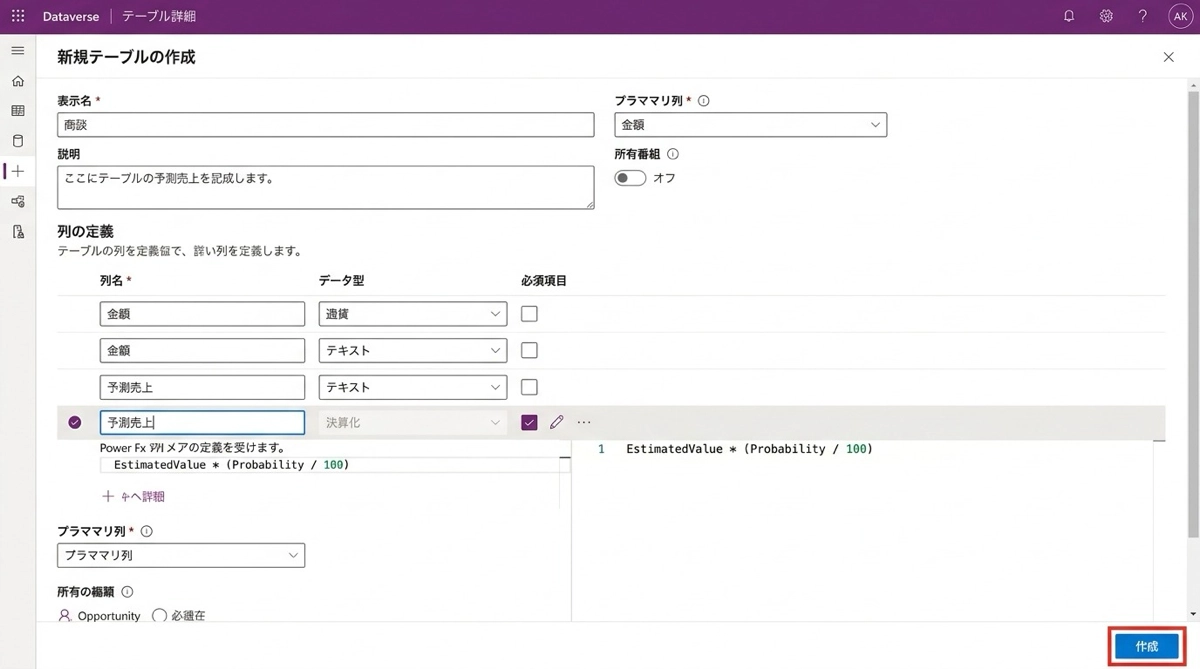The image size is (1200, 669).
Task: Check required box for 予測売上 text row
Action: [529, 387]
